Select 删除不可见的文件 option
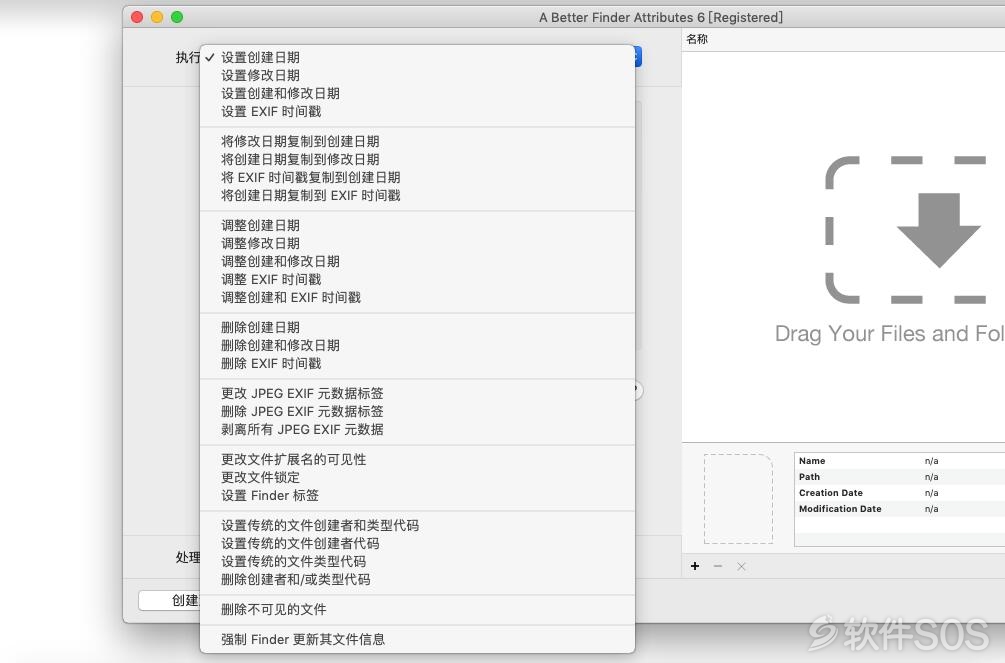1005x663 pixels. [417, 609]
